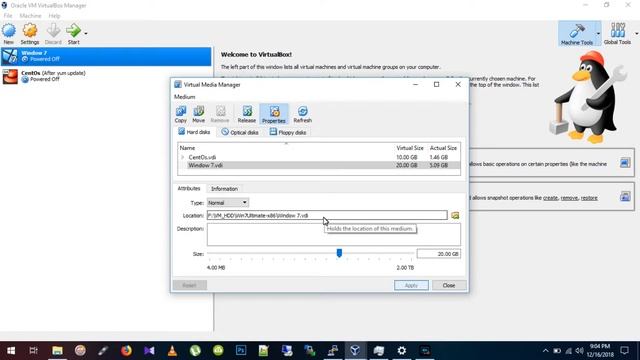This screenshot has height=360, width=640.
Task: Select Window 7.vdi in the disk list
Action: (319, 165)
